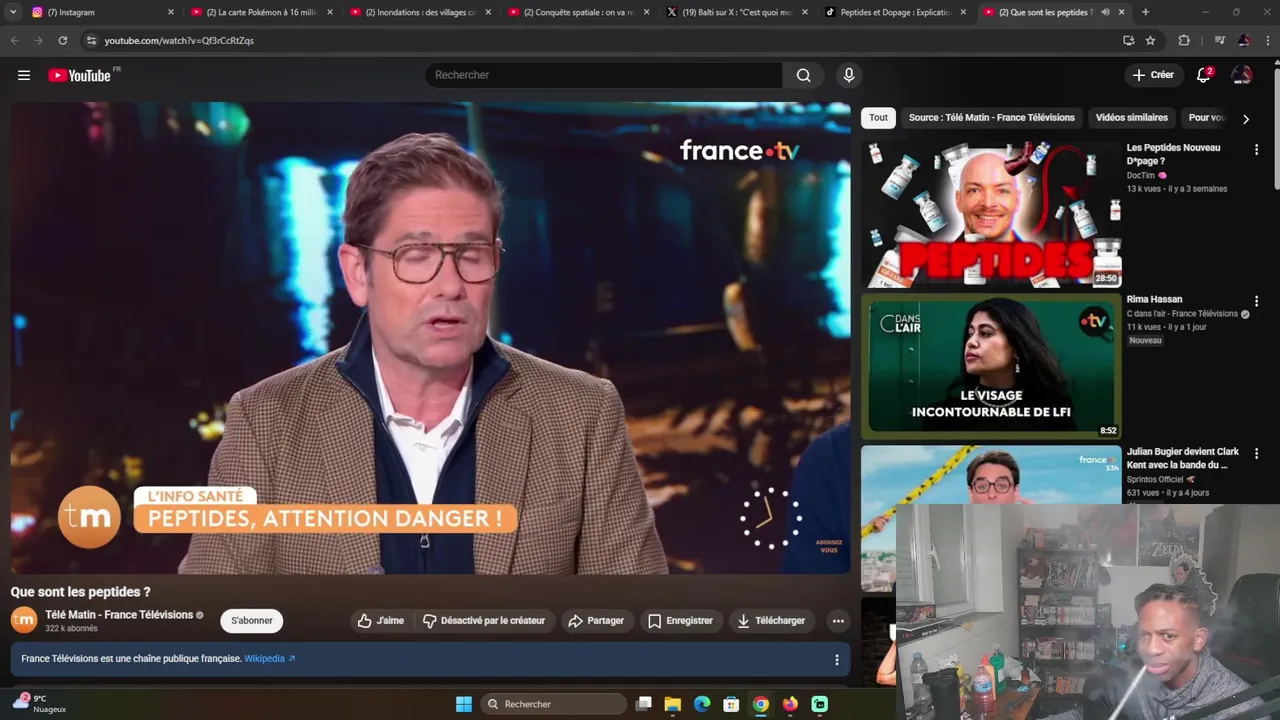Open the PEPTIDES thumbnail by DocTim
Viewport: 1280px width, 720px height.
[991, 215]
